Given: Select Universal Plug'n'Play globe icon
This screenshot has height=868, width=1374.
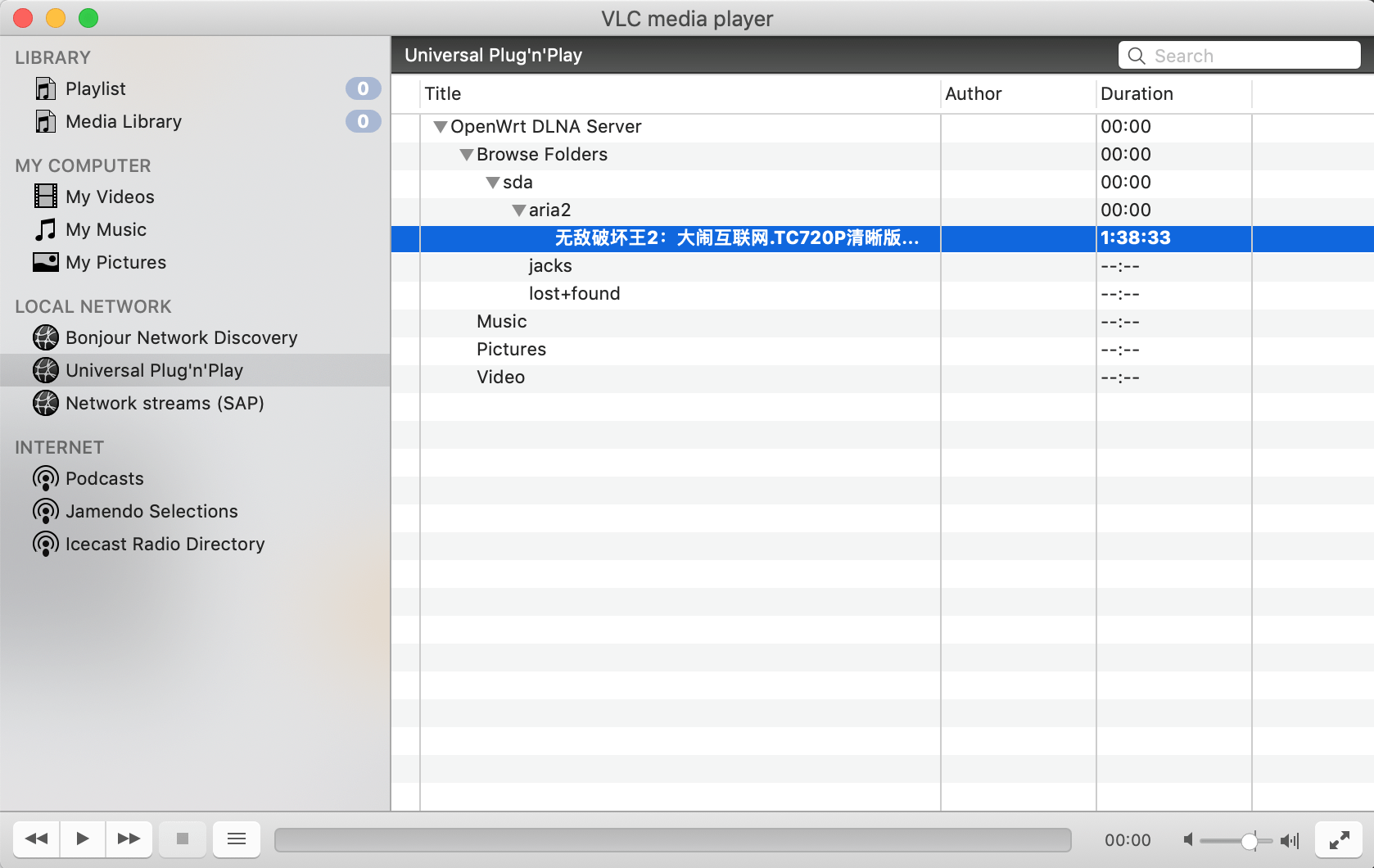Looking at the screenshot, I should [46, 370].
